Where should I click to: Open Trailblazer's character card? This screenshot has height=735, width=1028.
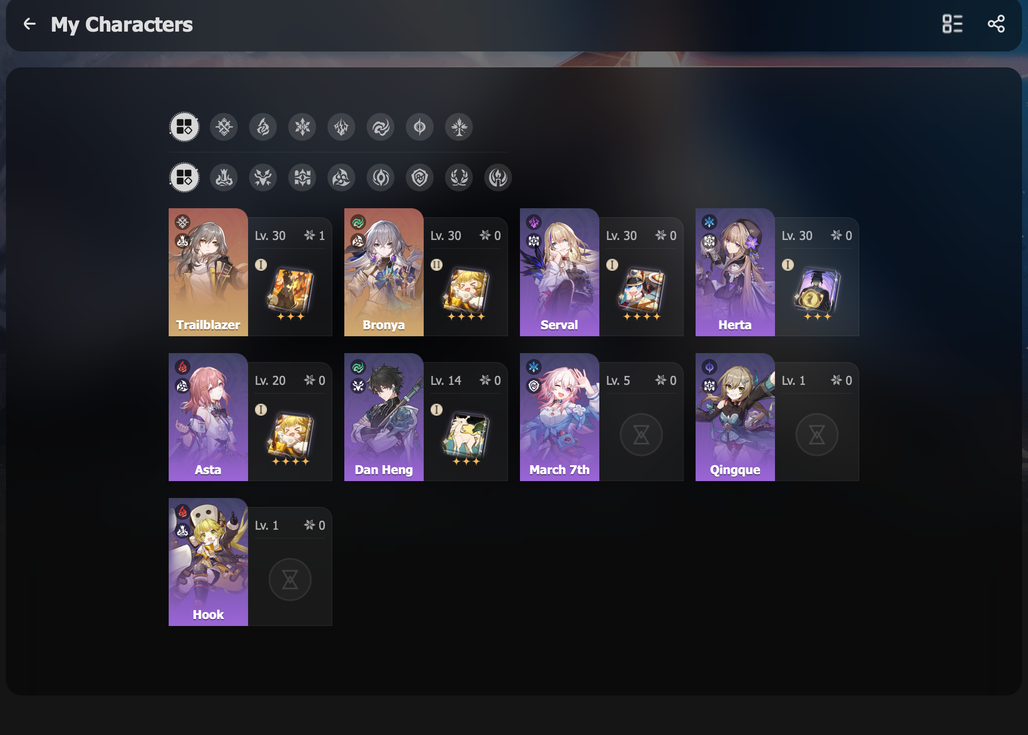(x=250, y=272)
